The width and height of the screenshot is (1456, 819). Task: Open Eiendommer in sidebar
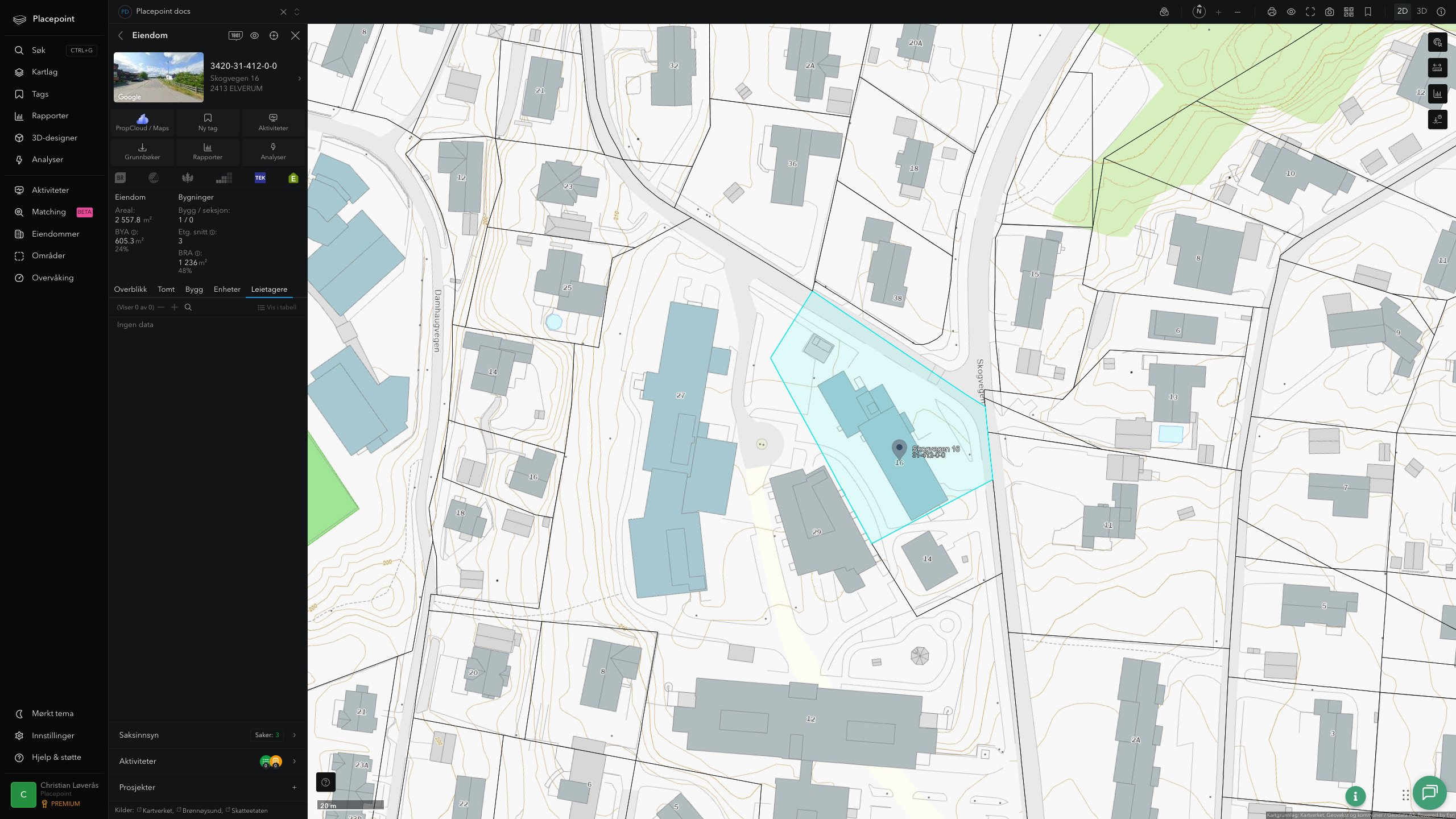[55, 234]
